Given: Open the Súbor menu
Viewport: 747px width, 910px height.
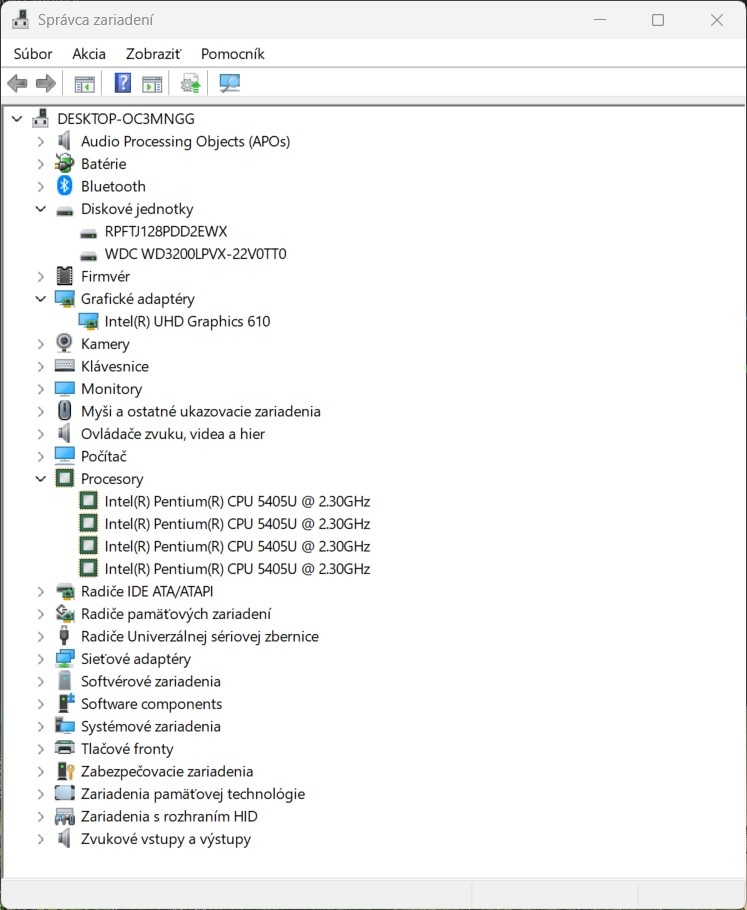Looking at the screenshot, I should pyautogui.click(x=33, y=54).
